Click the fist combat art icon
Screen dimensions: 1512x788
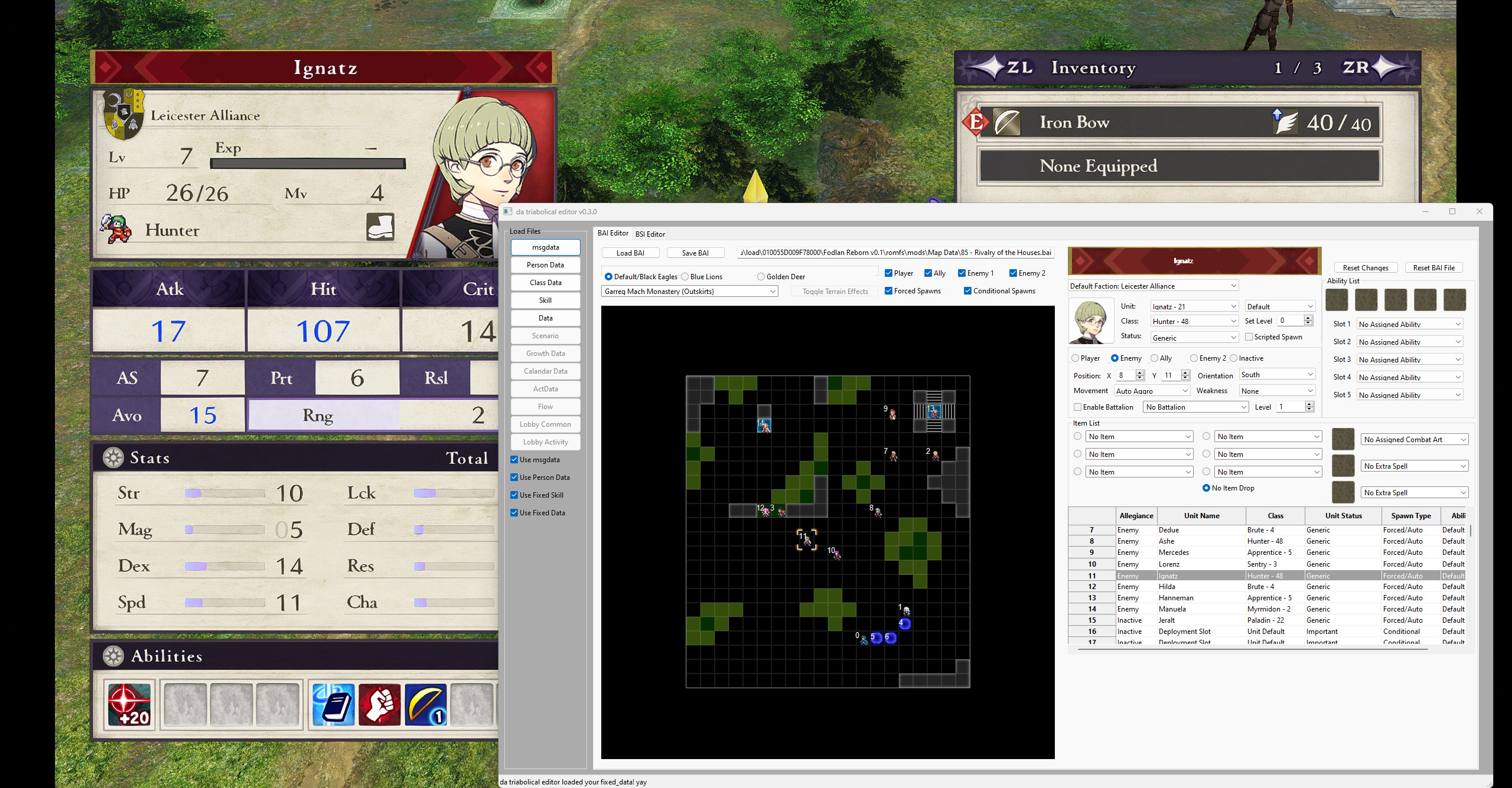tap(379, 704)
